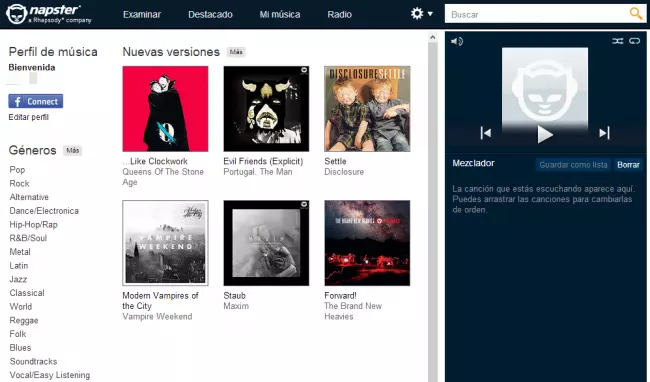Open artist The Brand New Heavies
The width and height of the screenshot is (650, 382).
pos(353,311)
